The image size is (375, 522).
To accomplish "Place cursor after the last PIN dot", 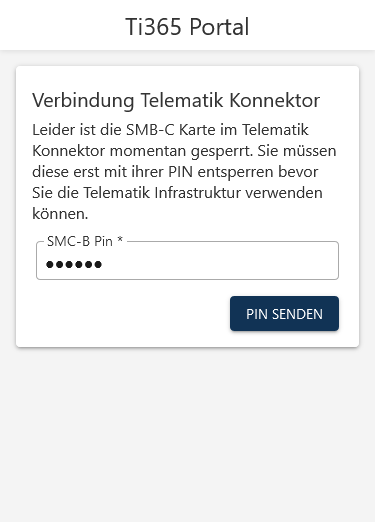I will tap(103, 265).
